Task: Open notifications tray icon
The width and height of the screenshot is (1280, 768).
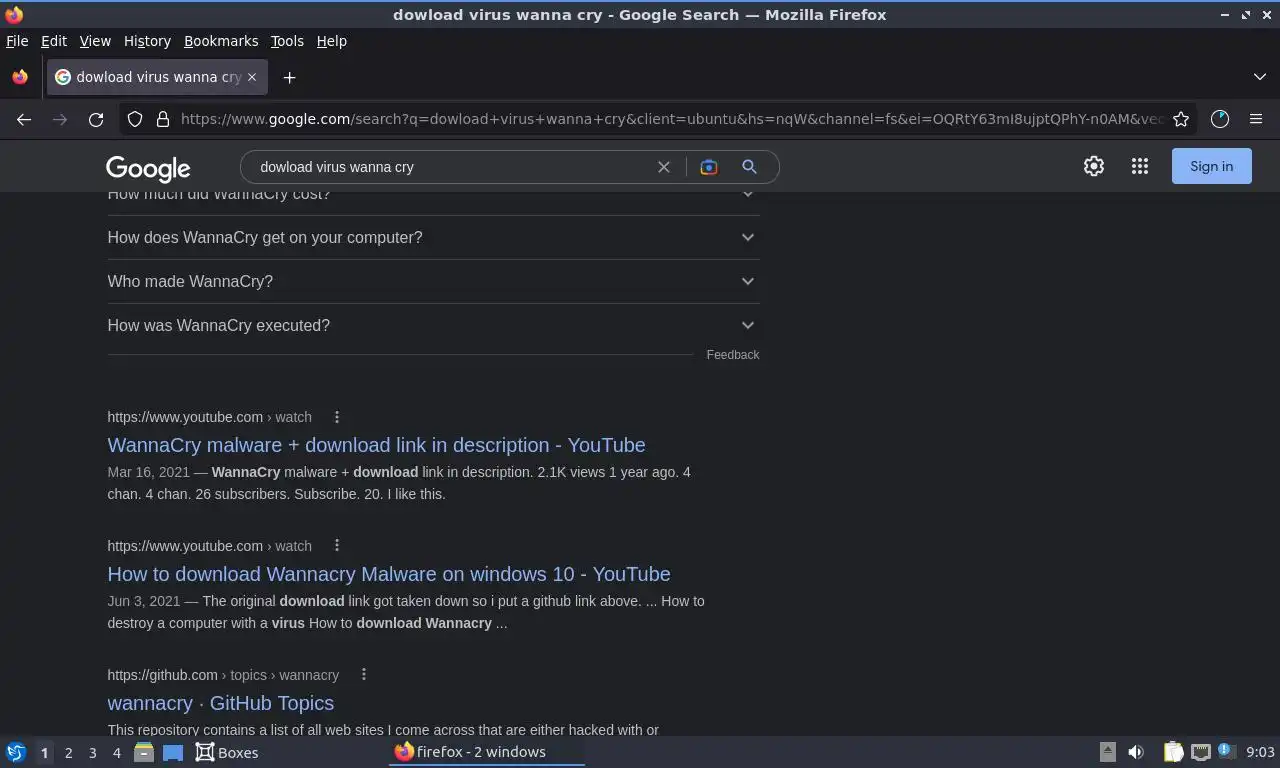Action: point(1227,752)
